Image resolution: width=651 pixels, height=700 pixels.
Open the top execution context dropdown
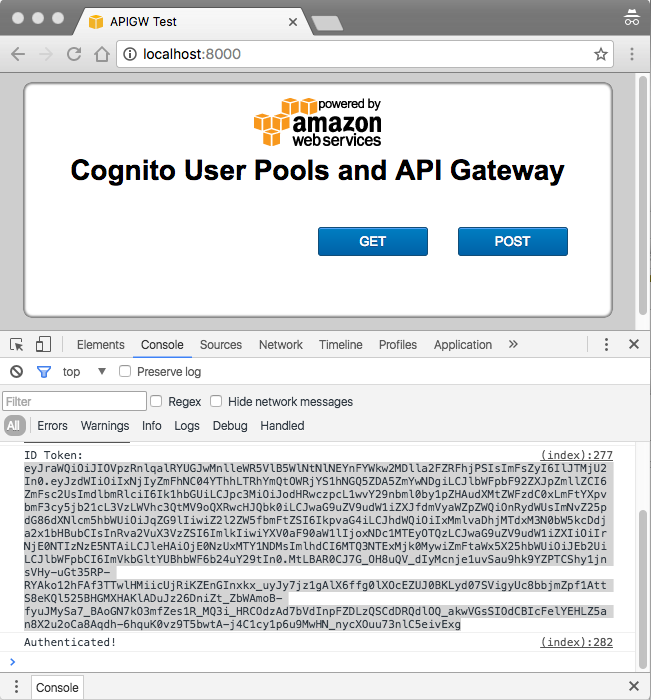point(84,371)
